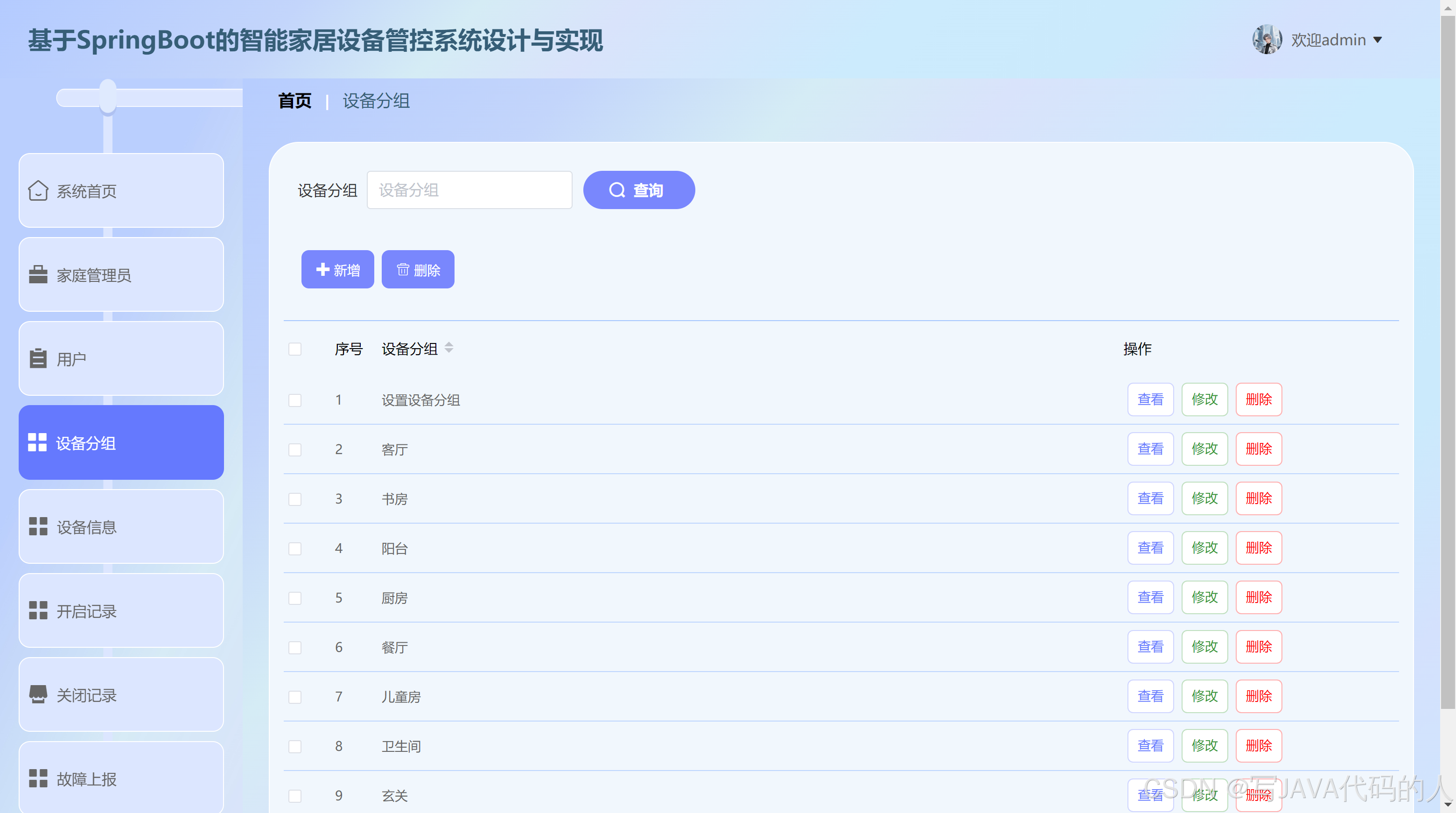Check the box for row 设置设备分组

click(294, 400)
